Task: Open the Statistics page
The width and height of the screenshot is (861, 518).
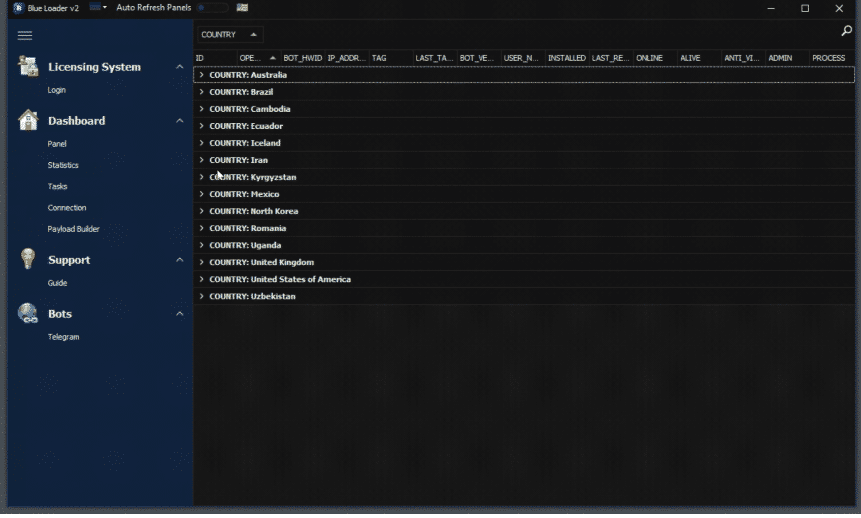Action: coord(63,165)
